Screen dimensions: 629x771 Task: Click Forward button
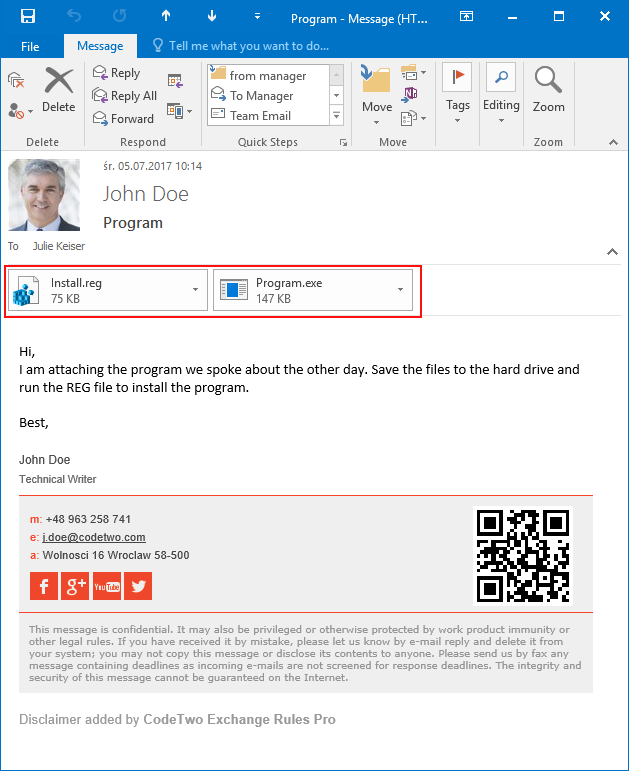click(123, 119)
